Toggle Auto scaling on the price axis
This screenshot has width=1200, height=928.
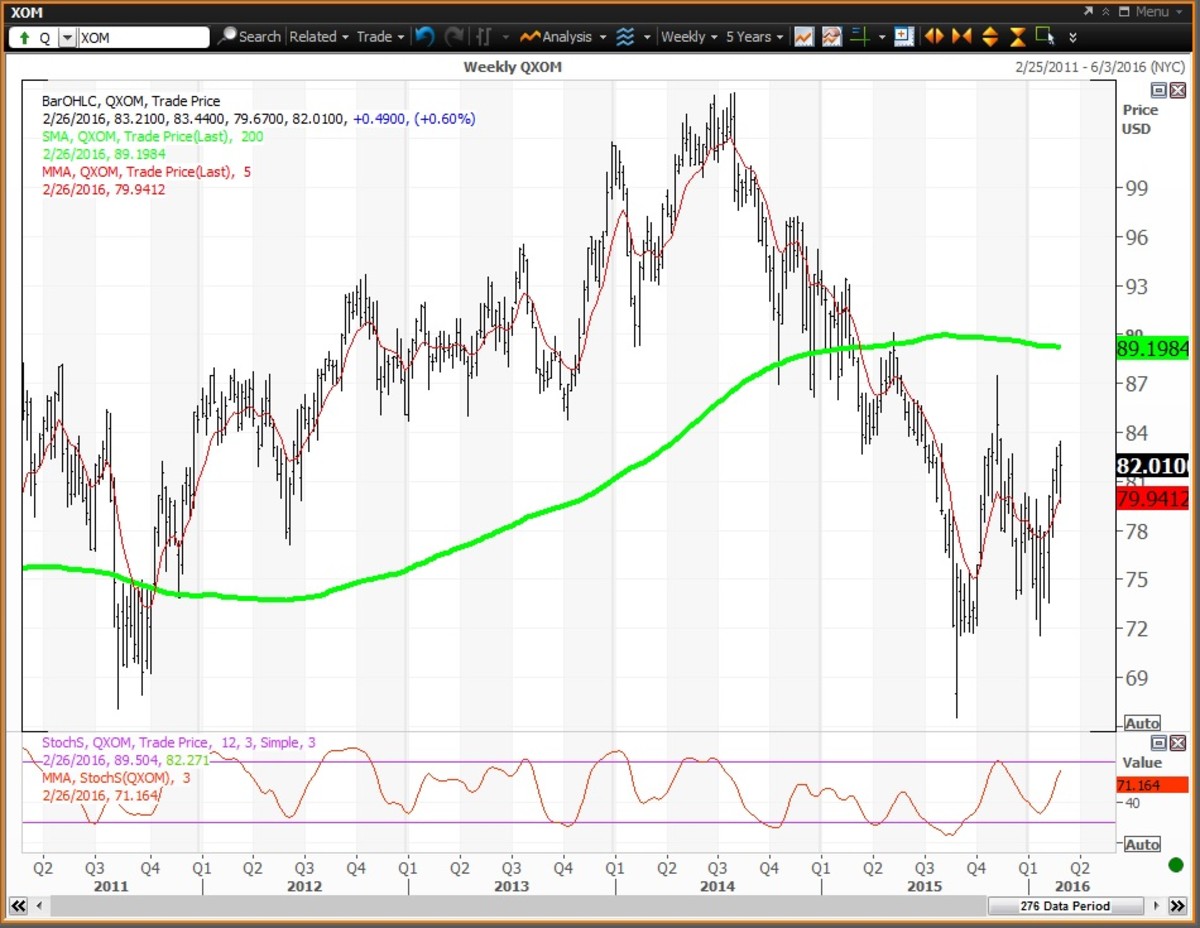tap(1142, 723)
